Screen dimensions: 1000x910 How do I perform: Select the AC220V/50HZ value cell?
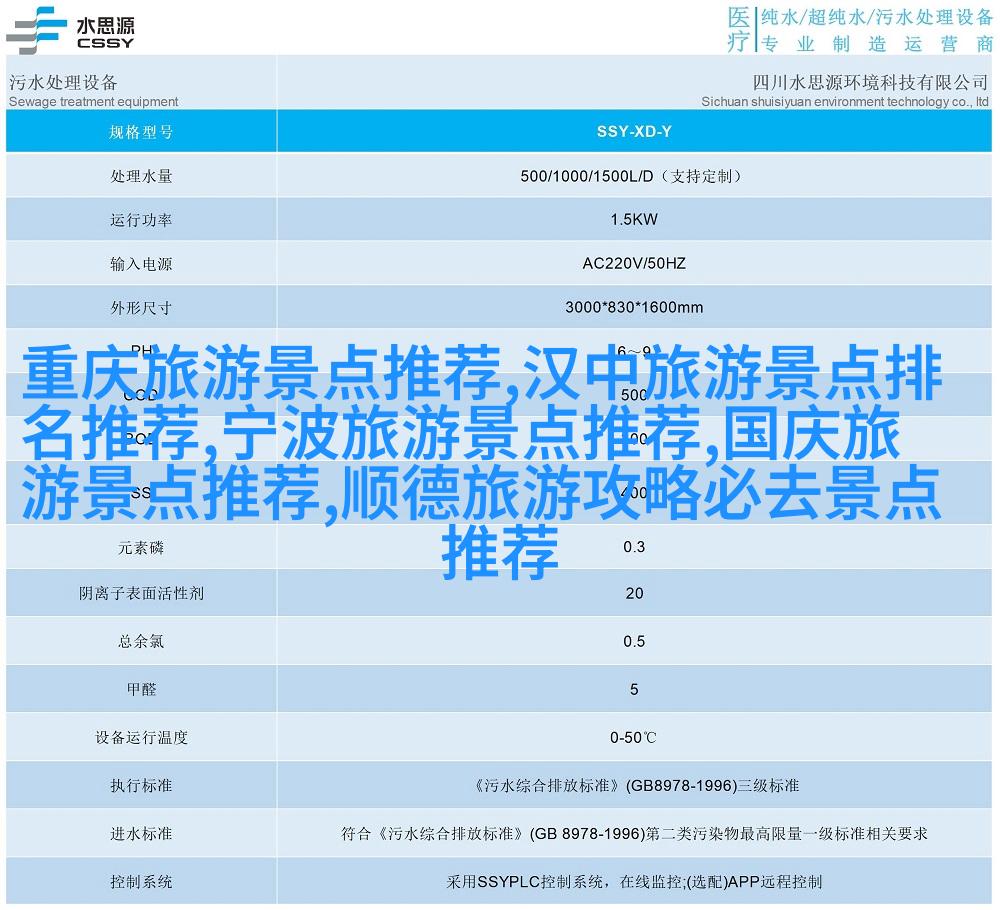click(634, 264)
